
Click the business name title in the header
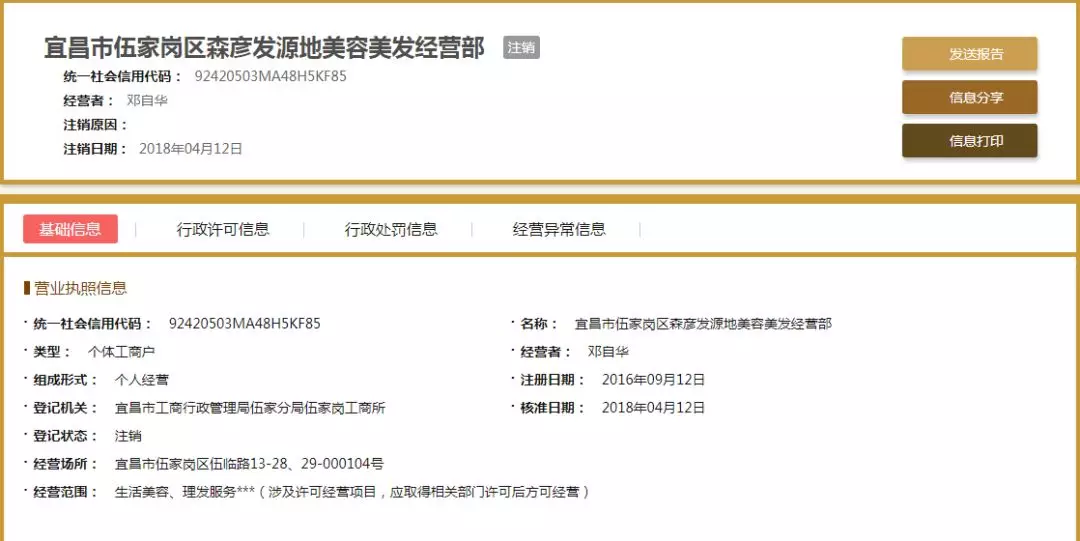click(x=265, y=48)
